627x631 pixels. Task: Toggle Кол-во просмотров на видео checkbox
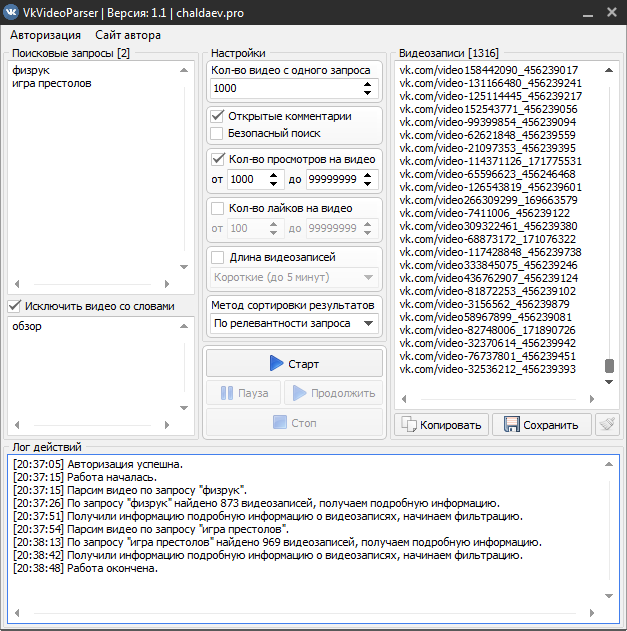[x=217, y=159]
